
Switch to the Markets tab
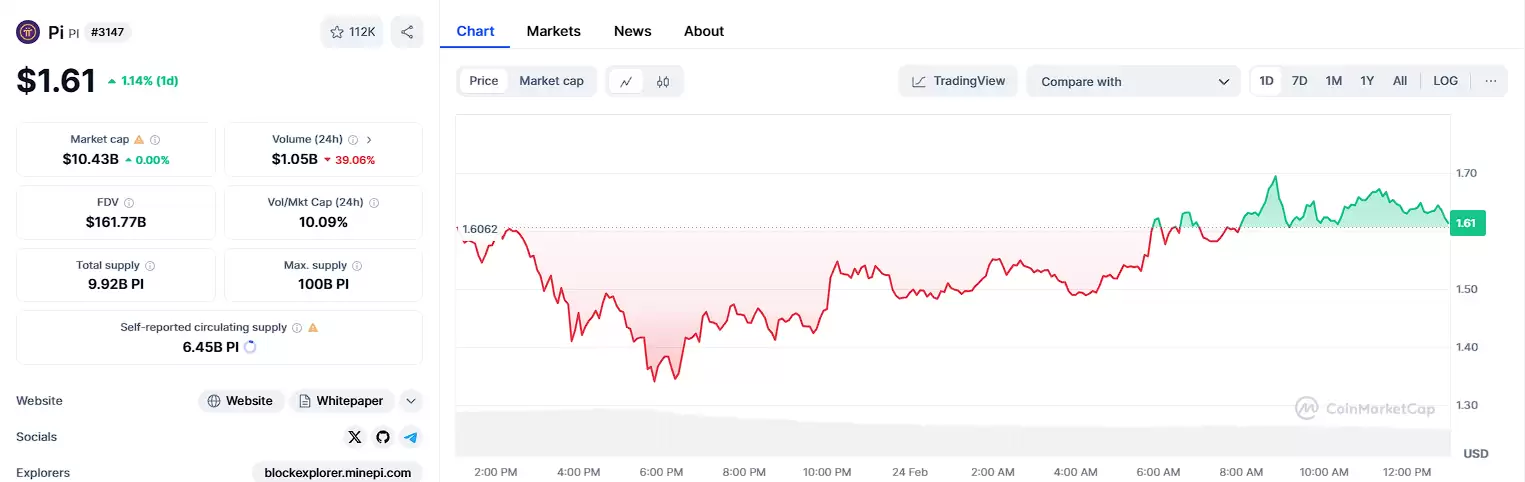pos(553,31)
